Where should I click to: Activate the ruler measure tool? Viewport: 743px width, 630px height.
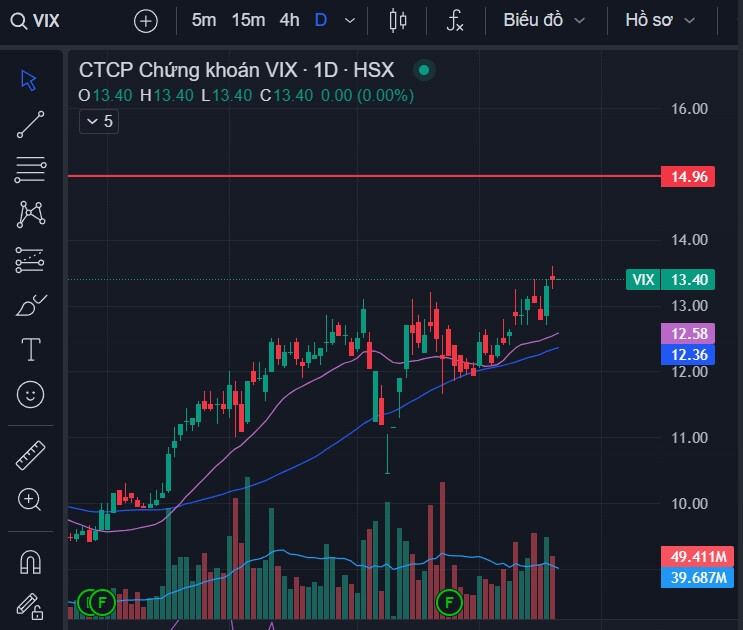[30, 456]
